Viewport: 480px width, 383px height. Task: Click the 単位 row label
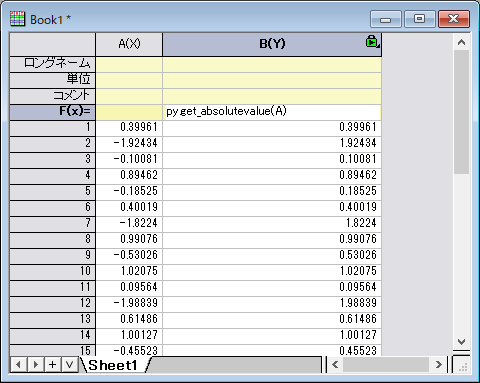[x=53, y=80]
